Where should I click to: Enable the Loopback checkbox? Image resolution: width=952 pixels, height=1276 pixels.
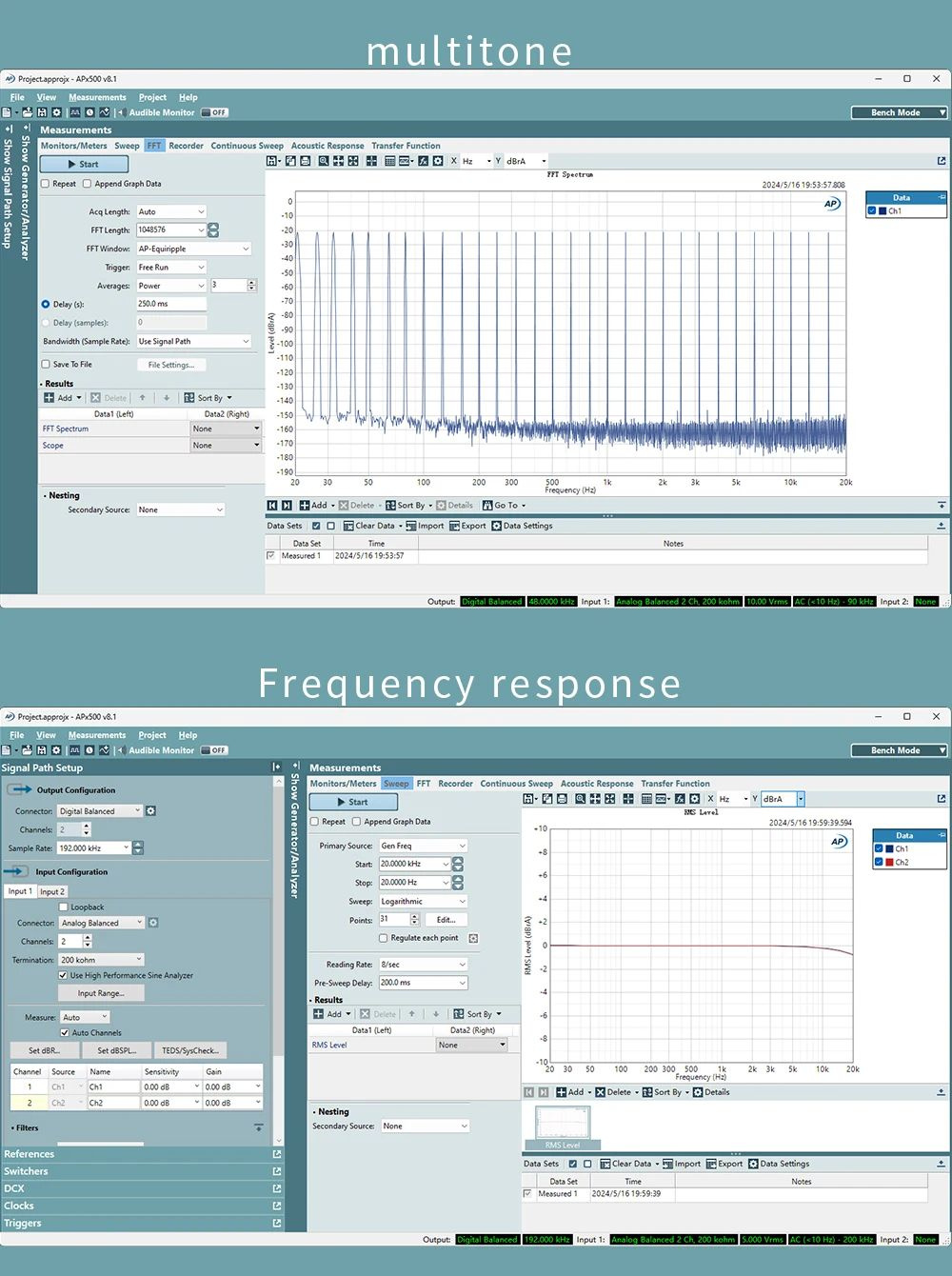pyautogui.click(x=64, y=907)
